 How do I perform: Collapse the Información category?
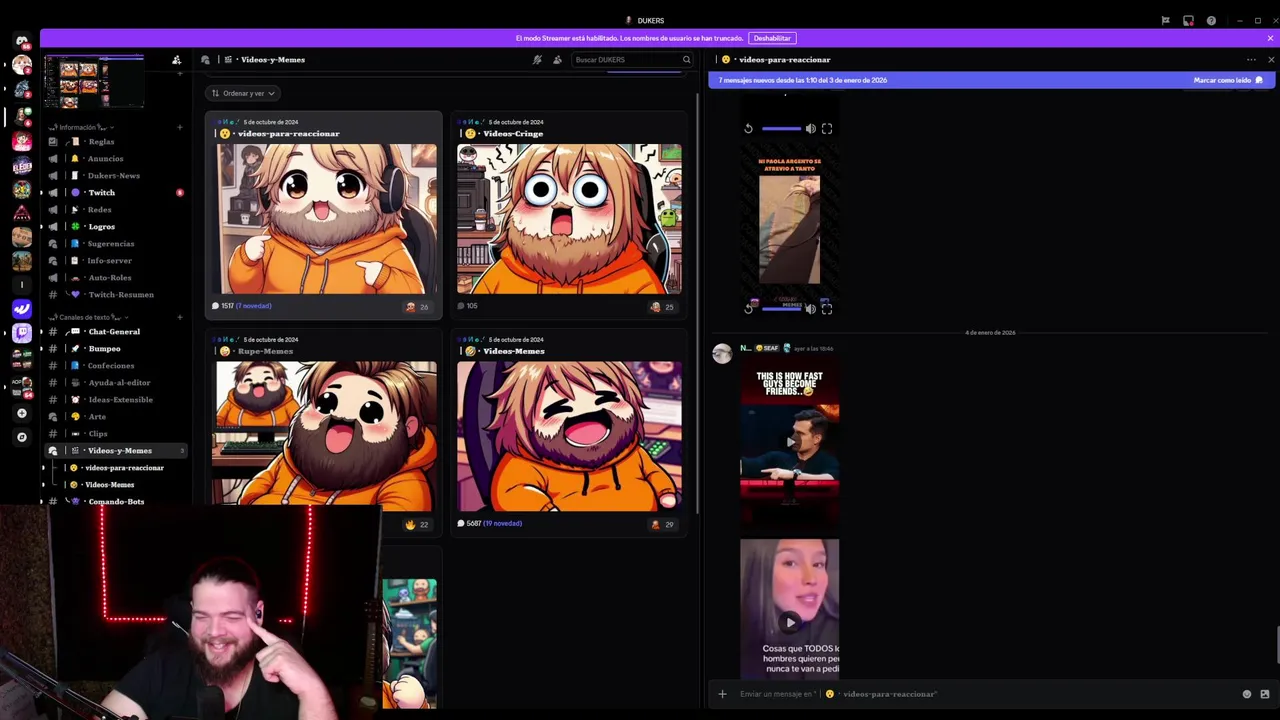82,127
